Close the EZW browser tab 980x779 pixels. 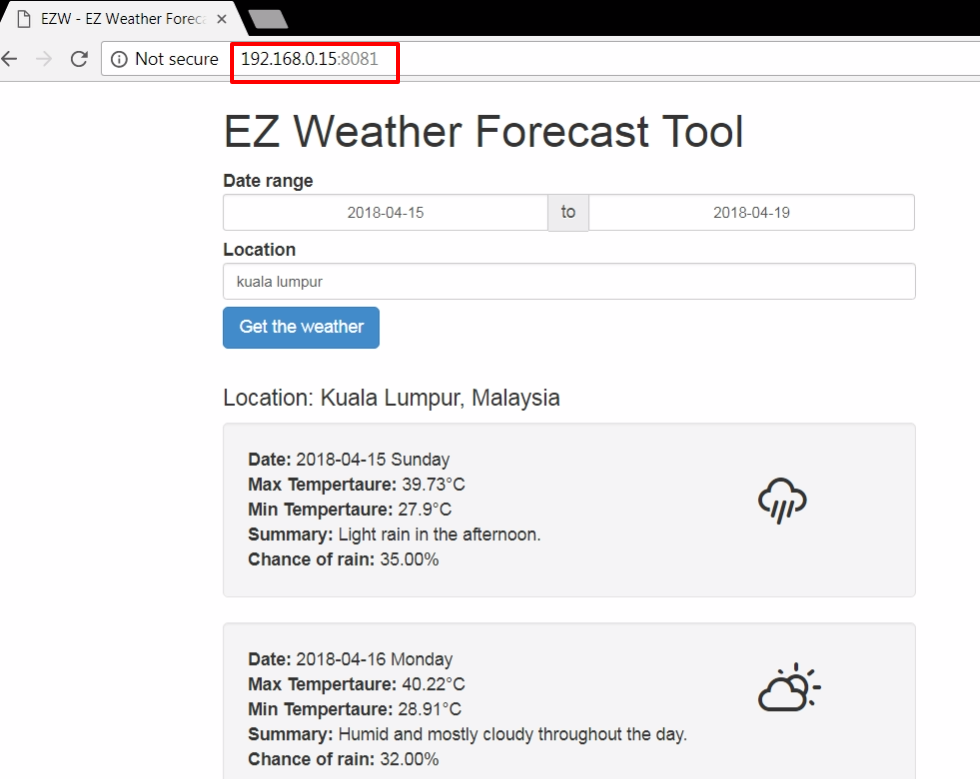(x=221, y=19)
